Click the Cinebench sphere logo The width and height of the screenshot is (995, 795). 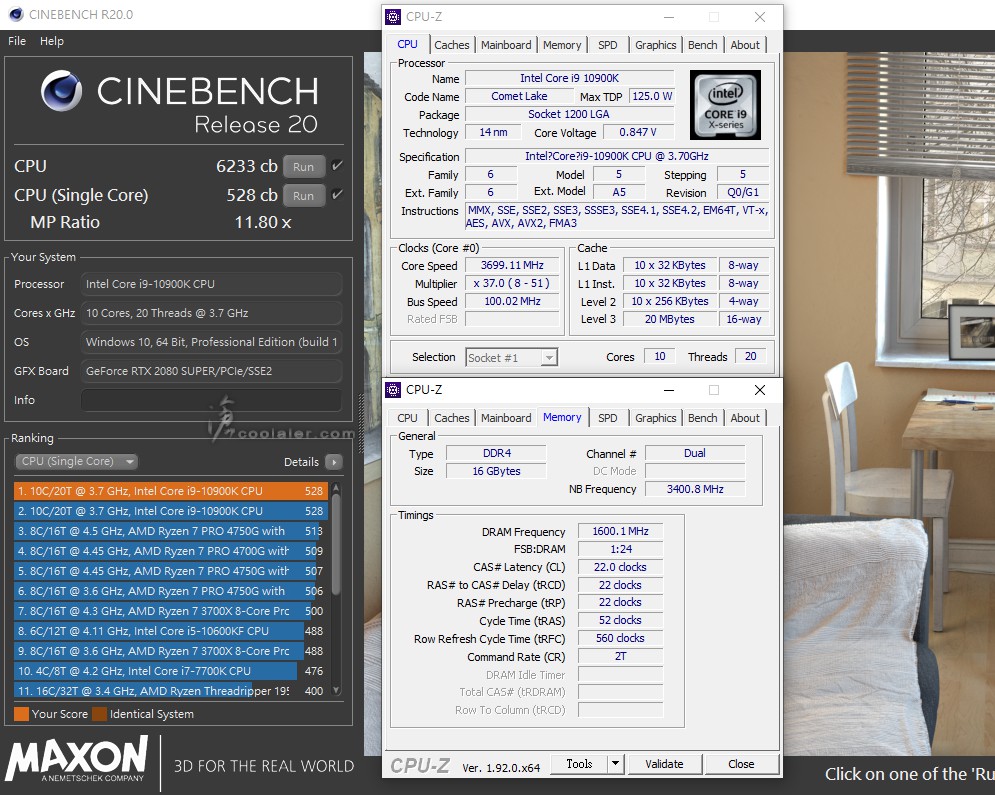[x=62, y=91]
